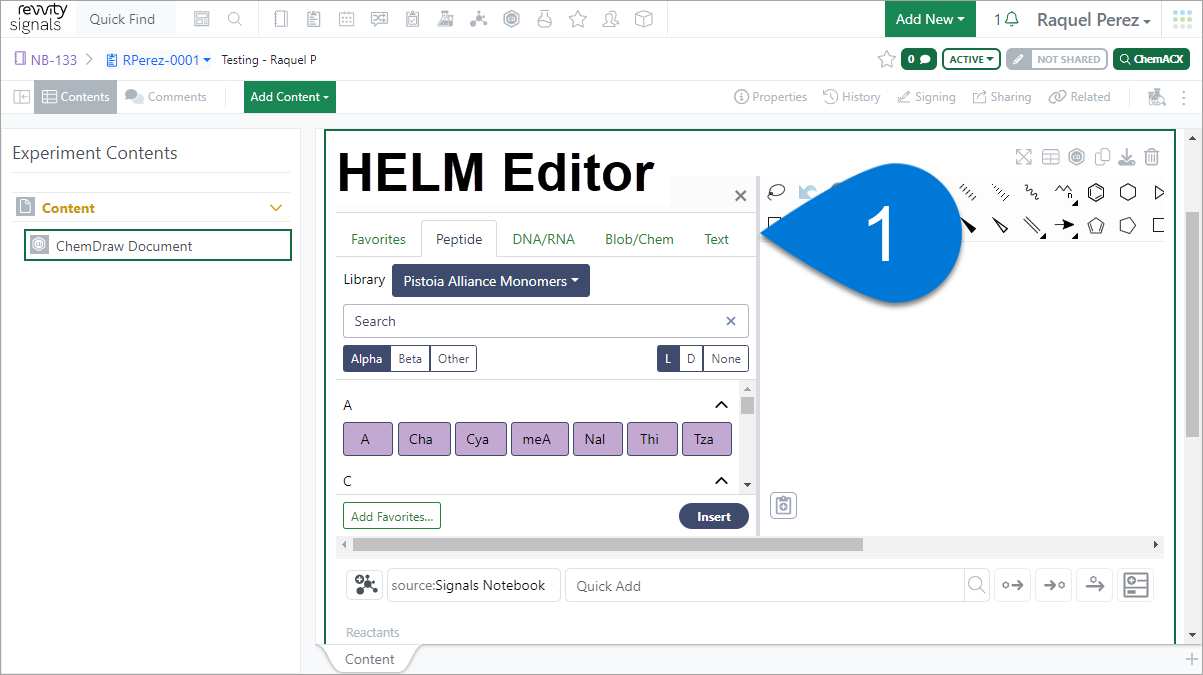
Task: Select the reaction arrow tool
Action: 1065,225
